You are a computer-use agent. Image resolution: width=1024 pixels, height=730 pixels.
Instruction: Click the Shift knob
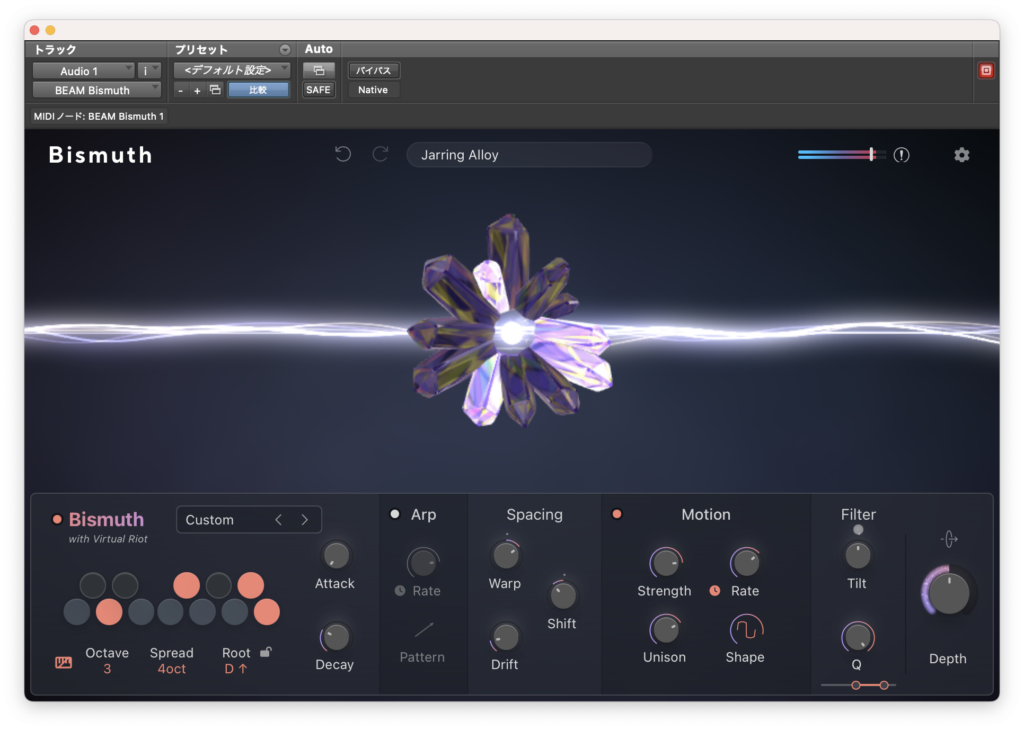click(x=562, y=595)
